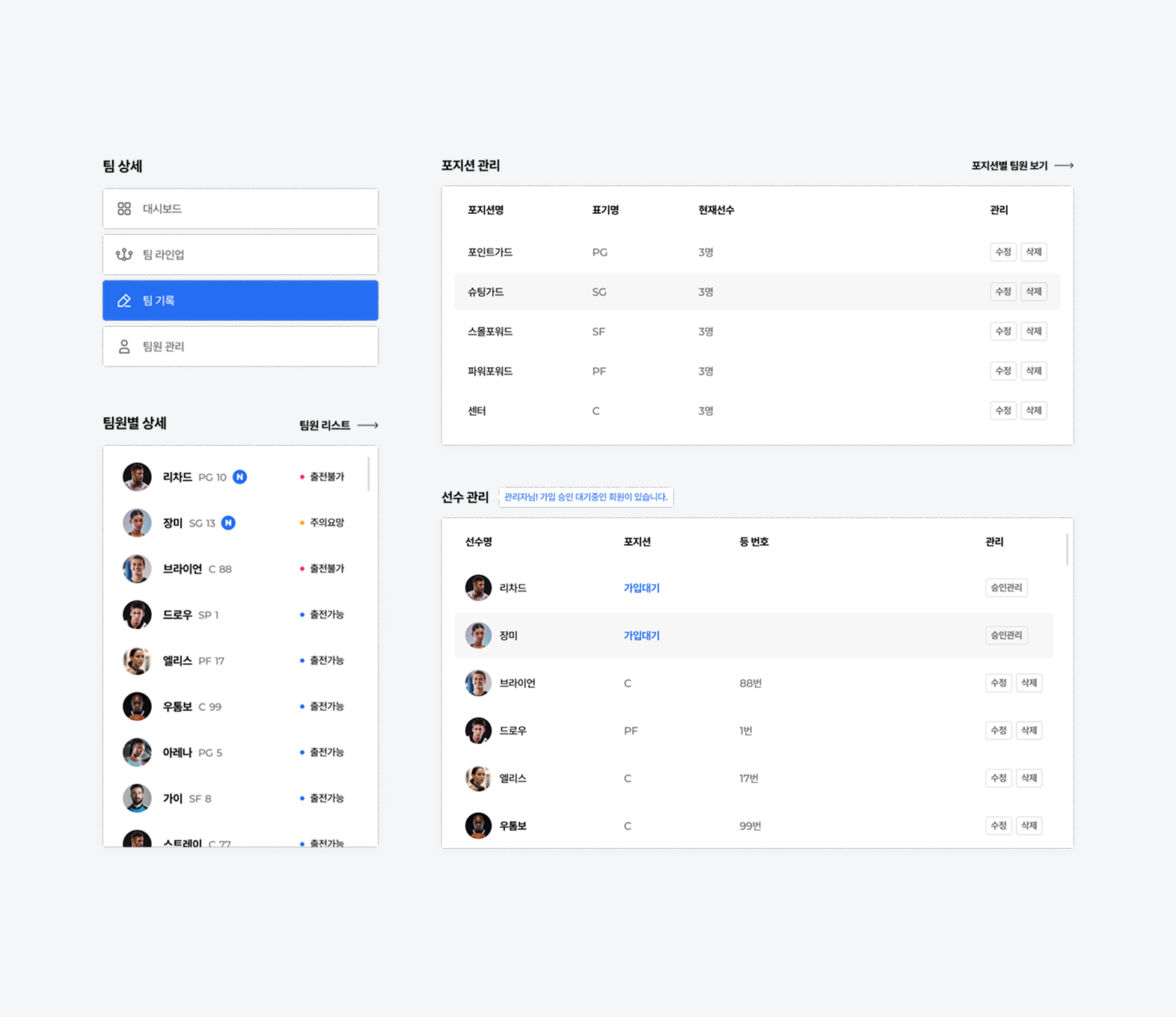1176x1017 pixels.
Task: Click the arrow next to 팀원 리스트
Action: [x=368, y=425]
